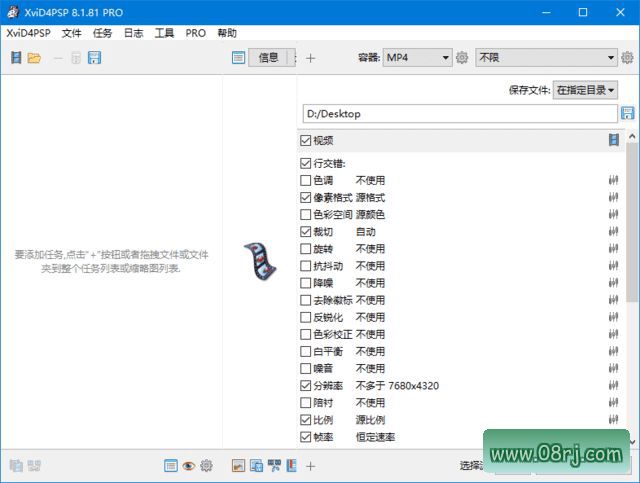This screenshot has width=640, height=483.
Task: Enable the 色彩空间 checkbox
Action: (305, 214)
